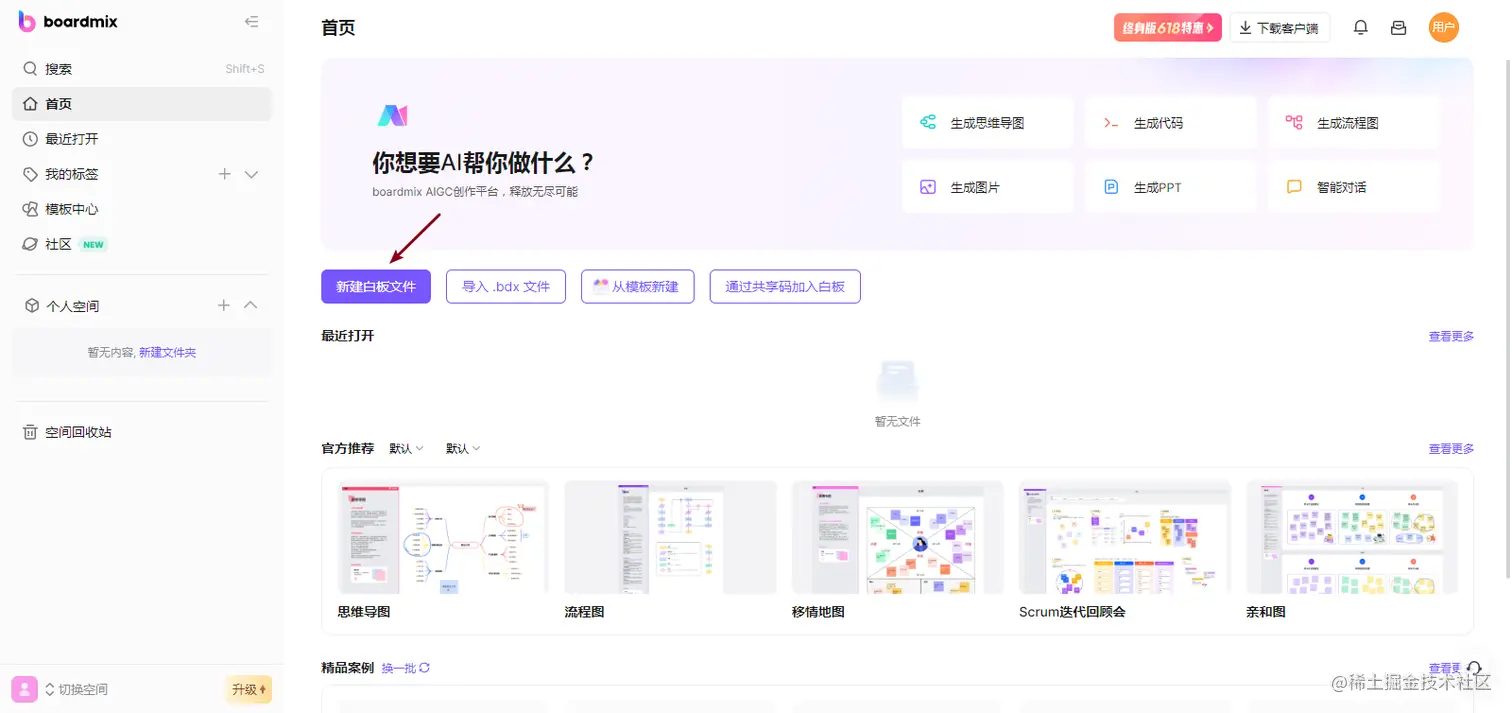Click 换一批 refresh link
Image resolution: width=1512 pixels, height=713 pixels.
[406, 668]
